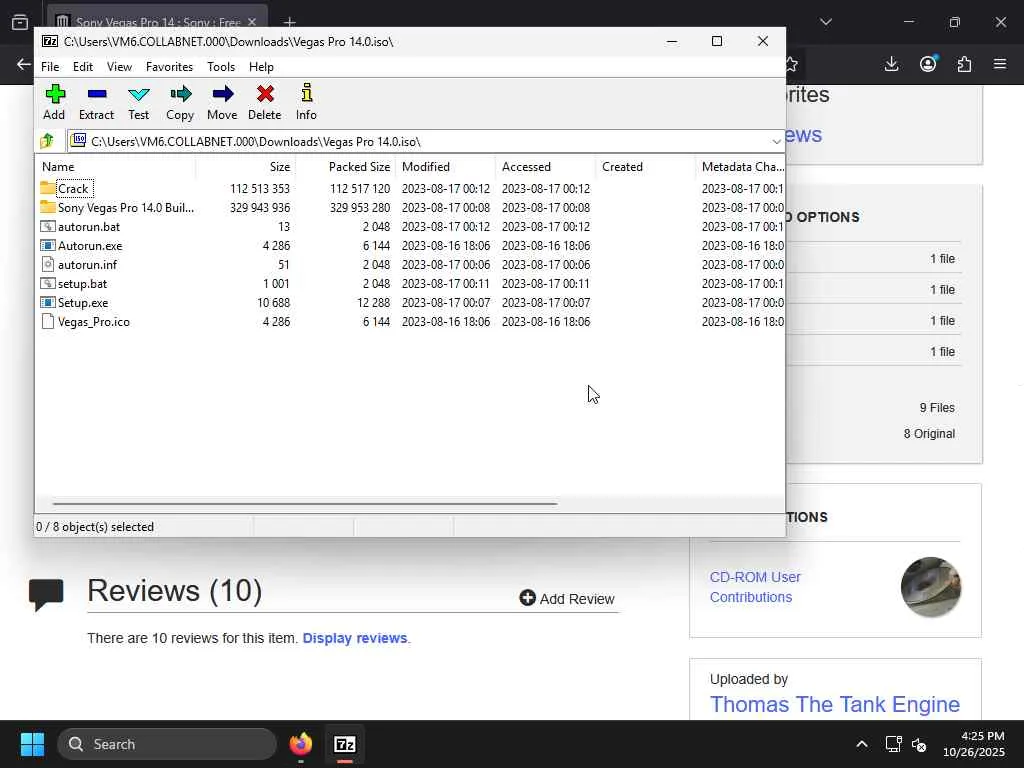Click the autorun.inf file icon
Viewport: 1024px width, 768px height.
coord(48,264)
